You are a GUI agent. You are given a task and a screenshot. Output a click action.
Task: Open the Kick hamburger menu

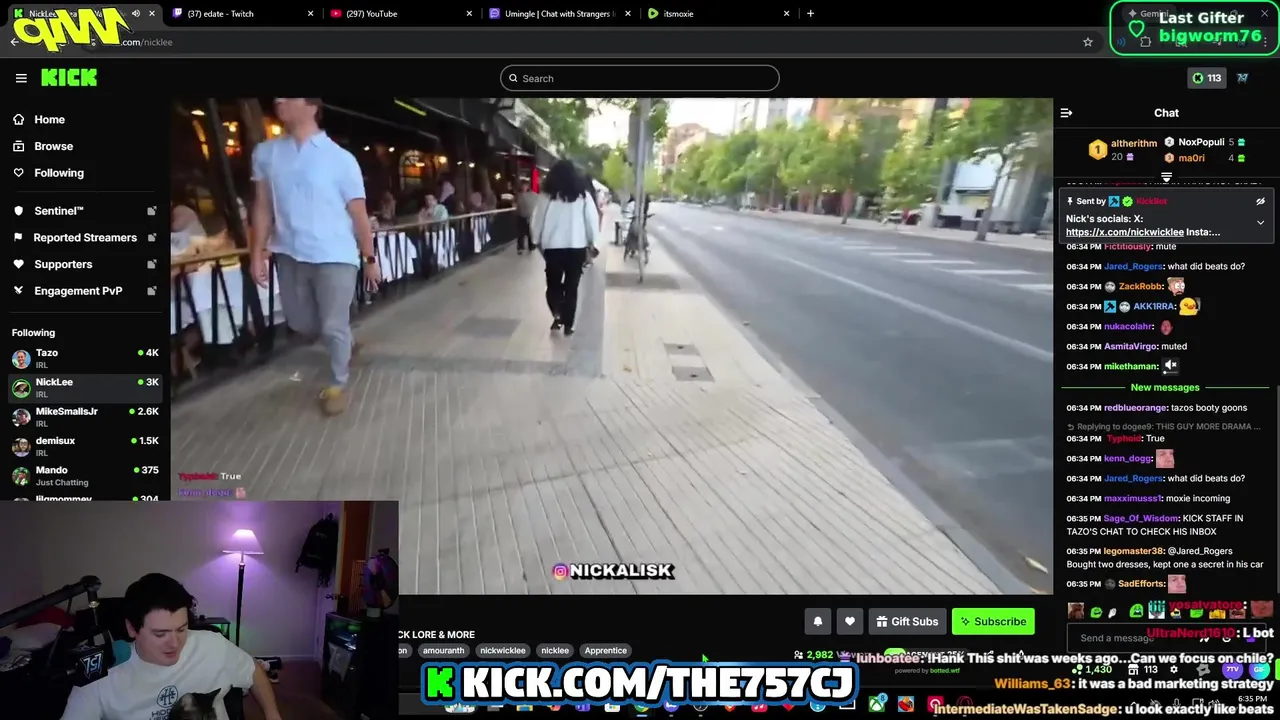[x=21, y=78]
